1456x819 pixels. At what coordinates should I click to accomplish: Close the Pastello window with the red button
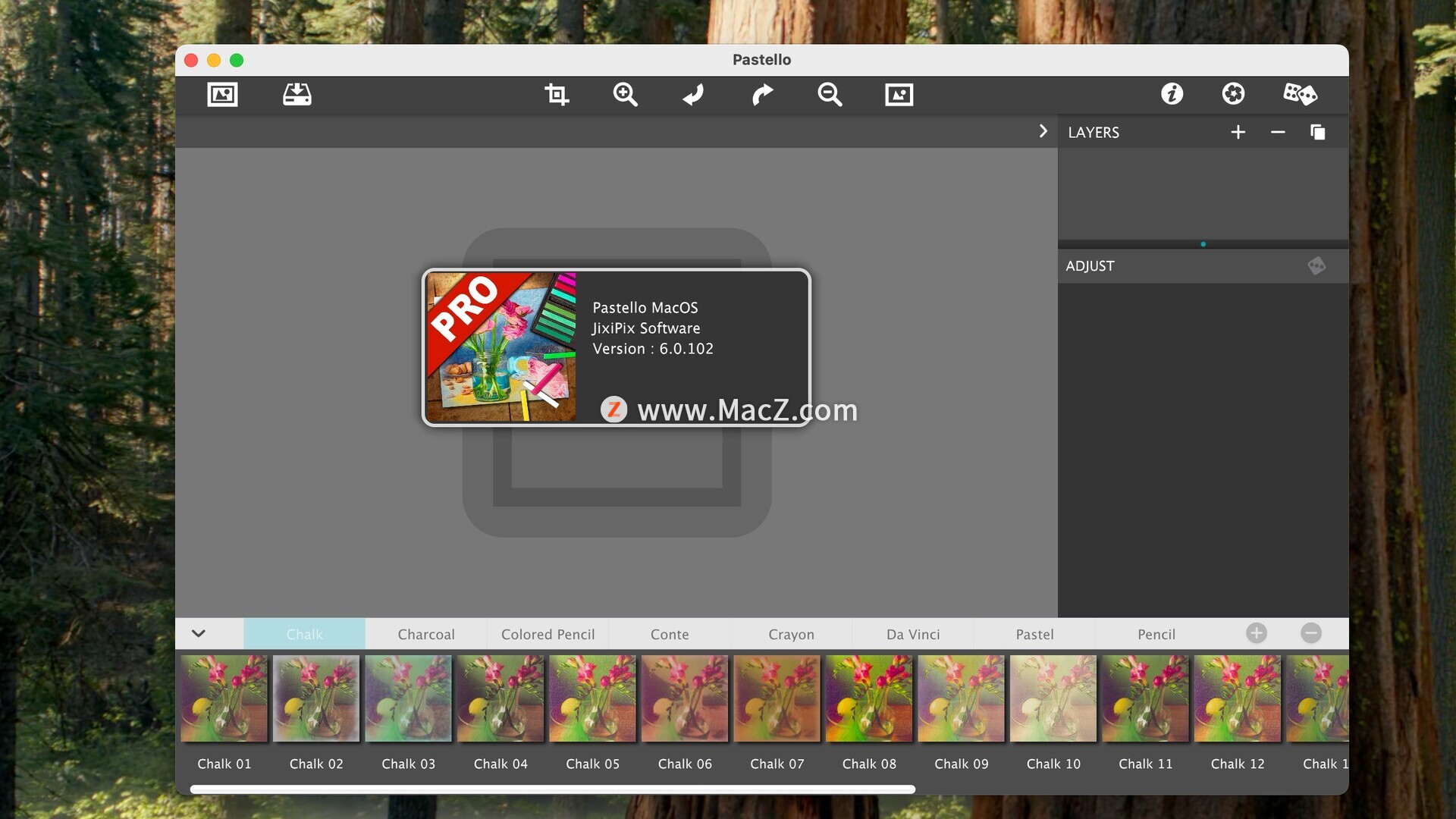(191, 60)
